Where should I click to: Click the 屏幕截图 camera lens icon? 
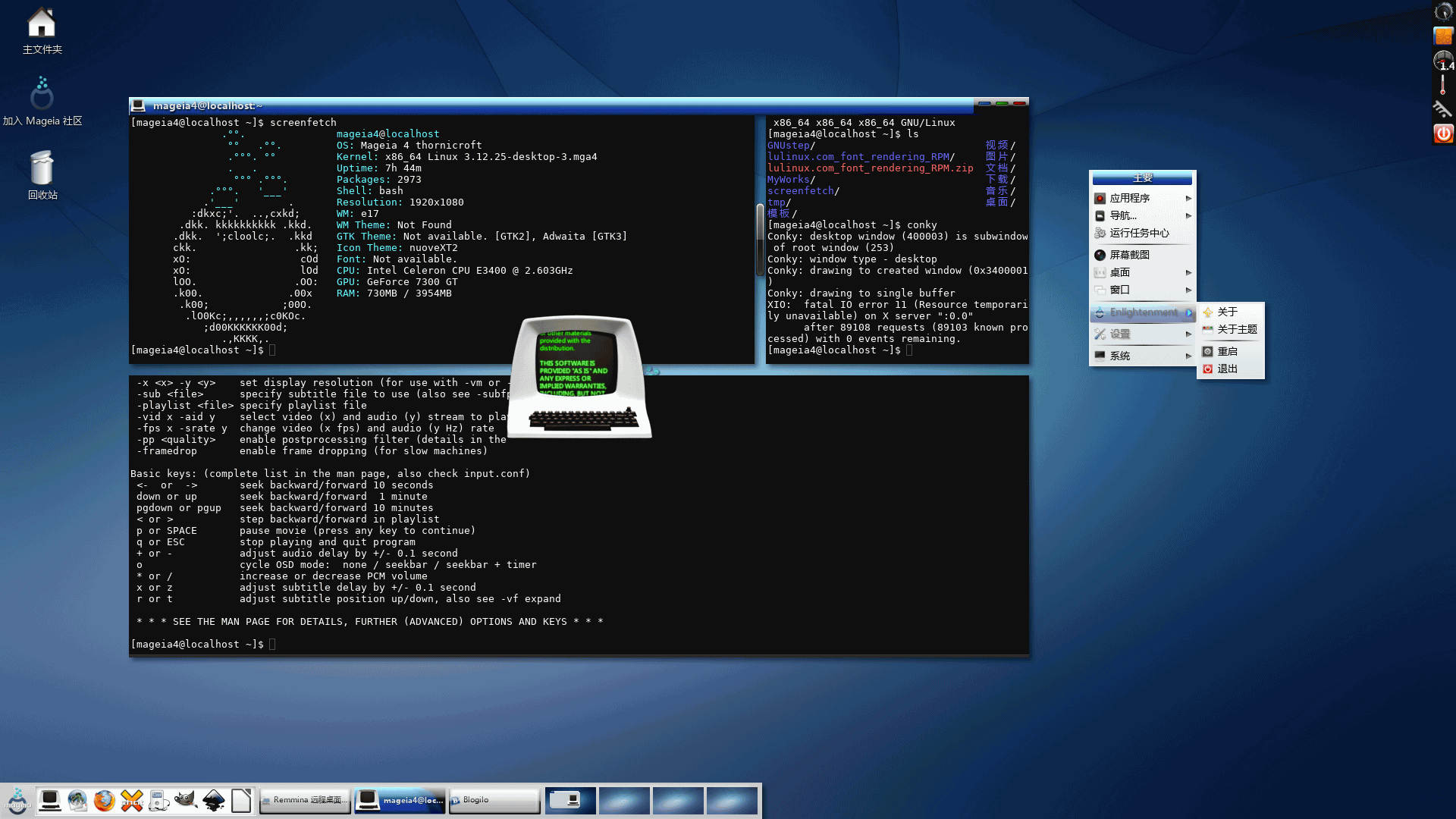(1100, 255)
